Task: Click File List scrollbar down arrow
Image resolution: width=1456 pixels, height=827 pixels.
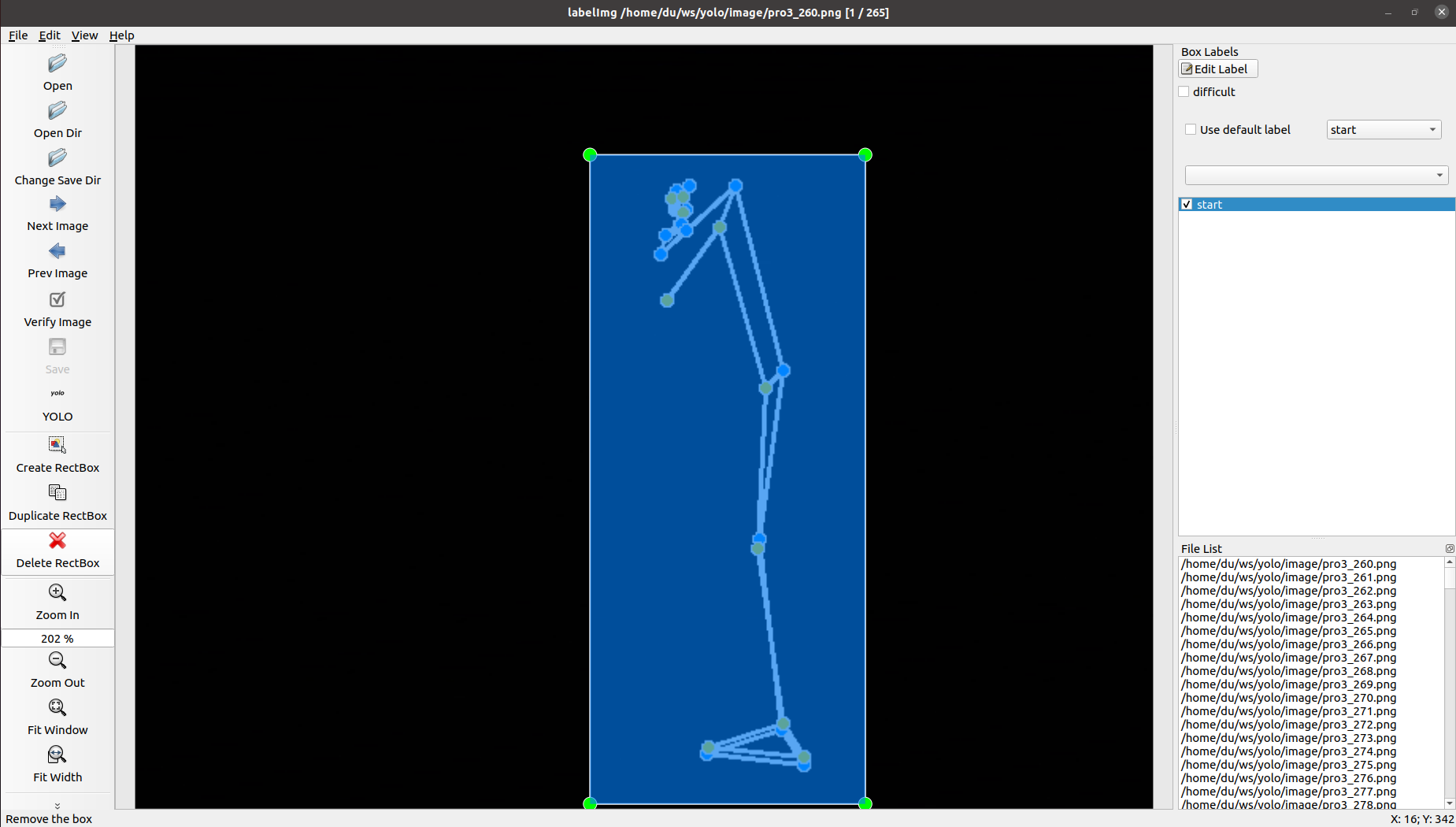Action: click(1450, 803)
